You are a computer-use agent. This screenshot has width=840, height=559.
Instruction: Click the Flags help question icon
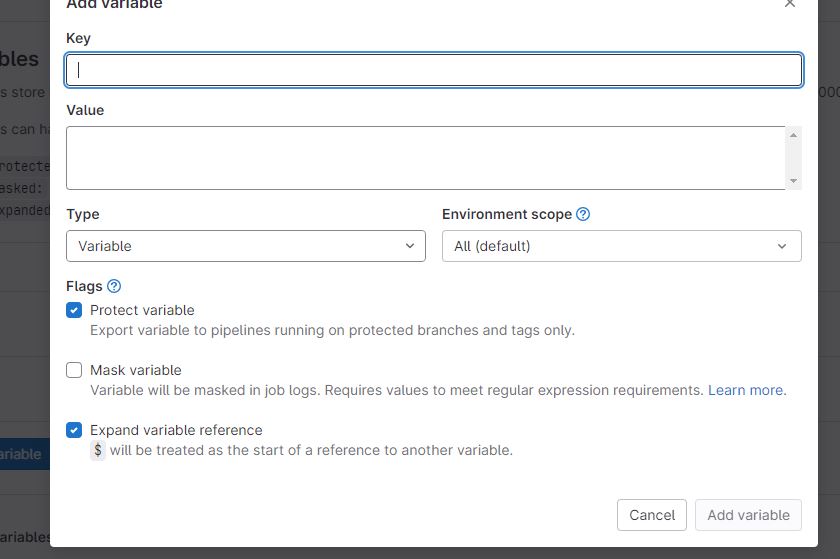(x=114, y=286)
